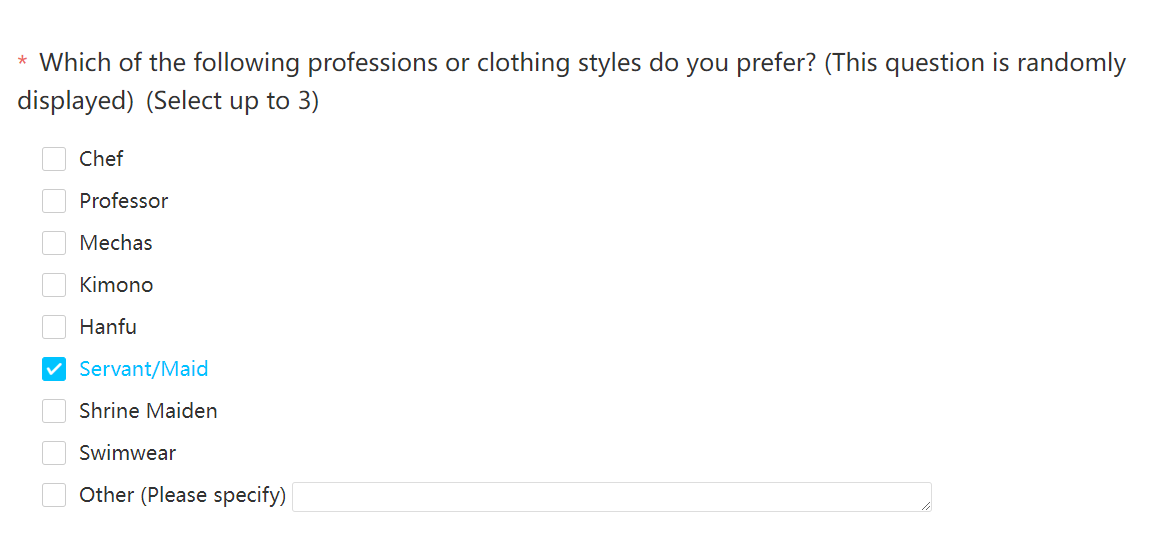1162x545 pixels.
Task: Select the Swimwear checkbox
Action: 54,452
